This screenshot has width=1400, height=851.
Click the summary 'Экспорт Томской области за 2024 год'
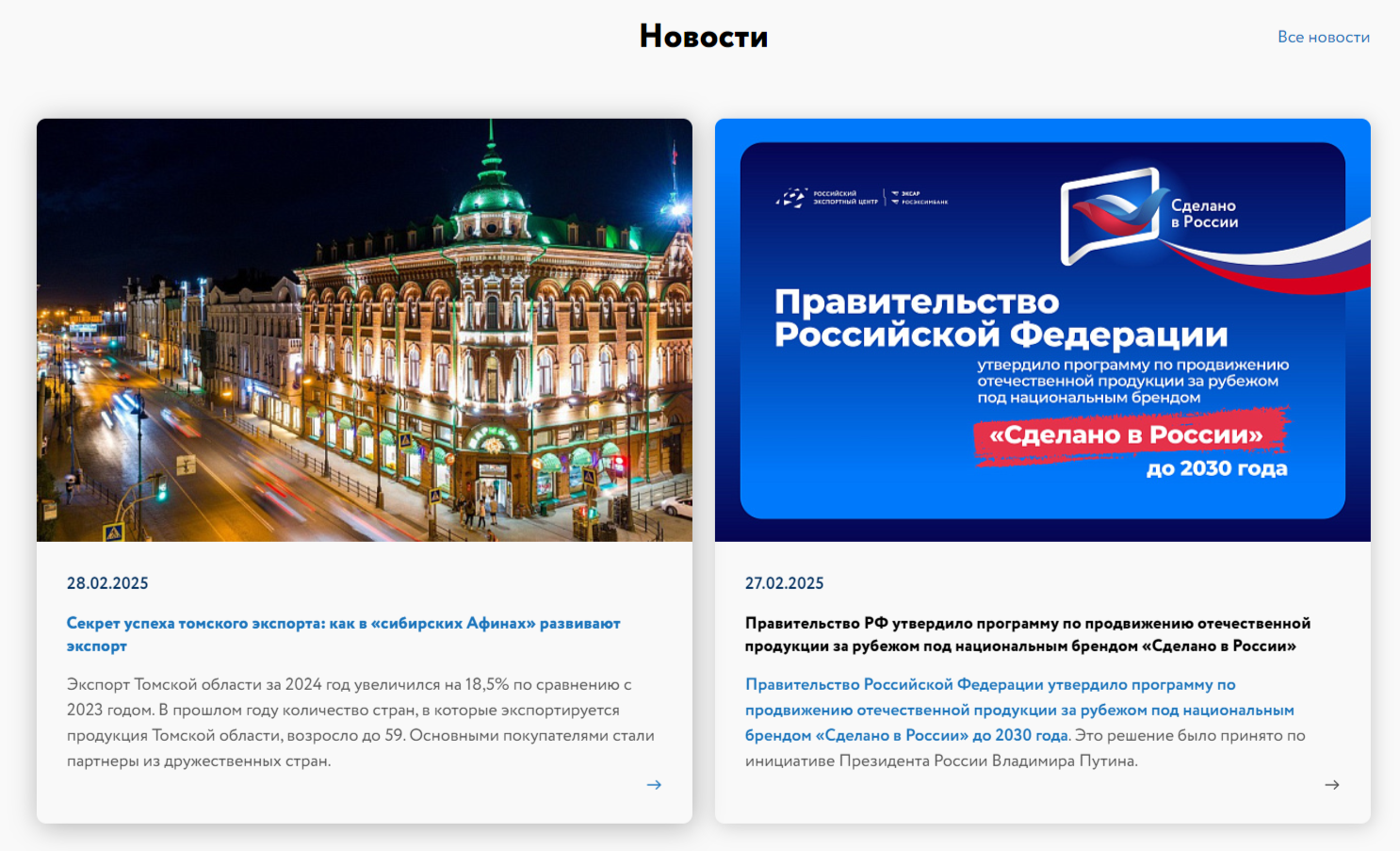[x=361, y=723]
